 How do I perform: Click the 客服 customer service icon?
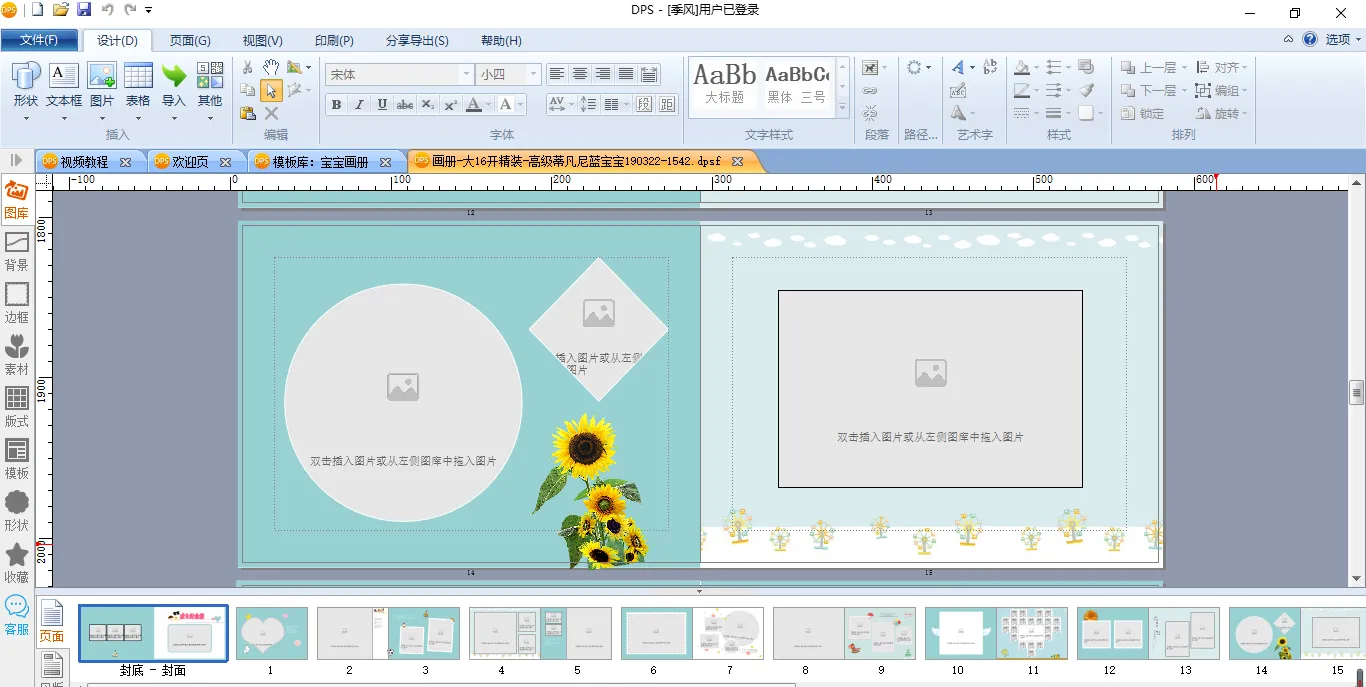pos(17,615)
